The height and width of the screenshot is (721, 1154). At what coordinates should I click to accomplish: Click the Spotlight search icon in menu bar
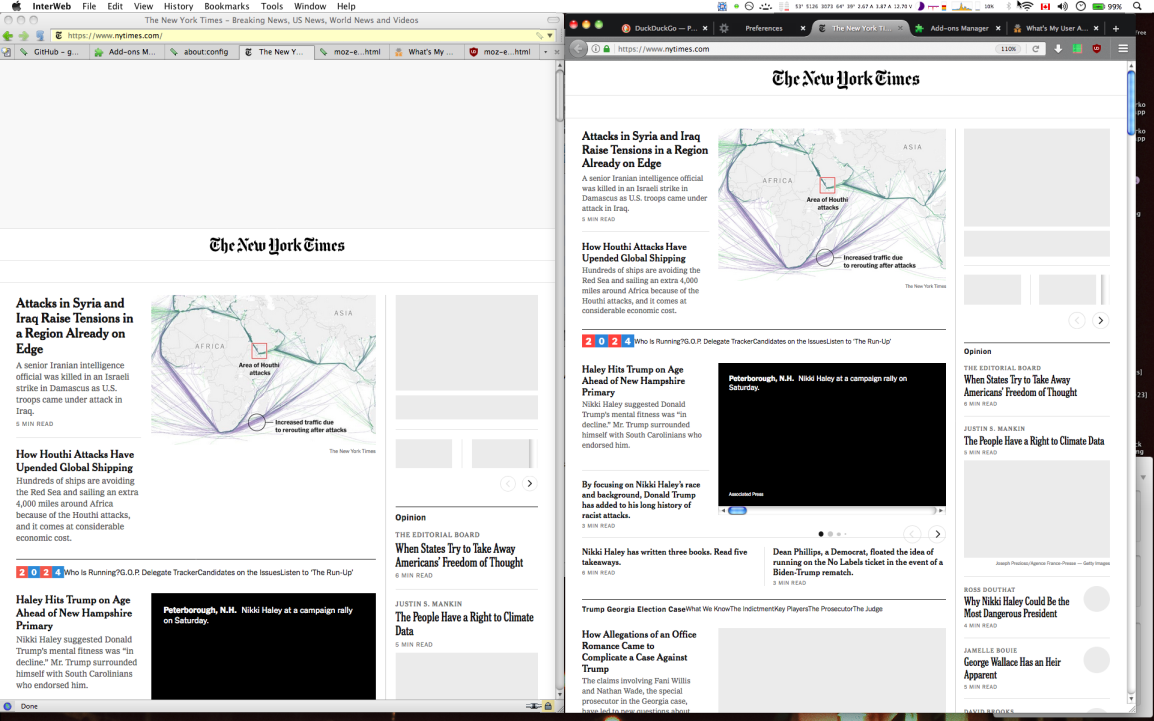click(1137, 6)
